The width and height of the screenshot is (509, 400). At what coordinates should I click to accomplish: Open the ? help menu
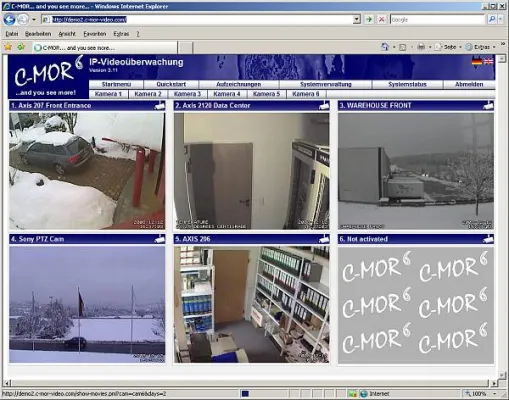pyautogui.click(x=138, y=34)
